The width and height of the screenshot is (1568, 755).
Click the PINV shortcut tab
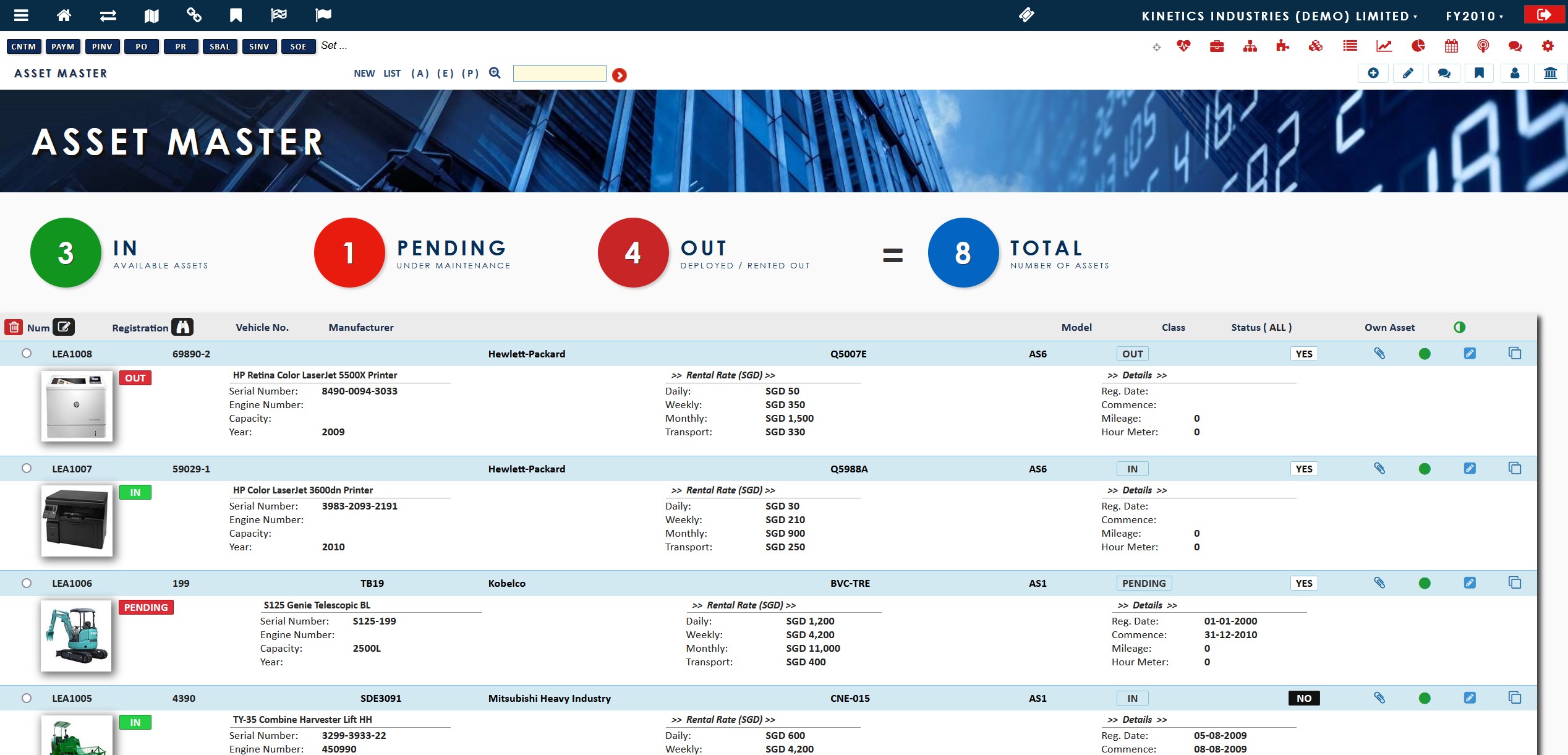(102, 46)
